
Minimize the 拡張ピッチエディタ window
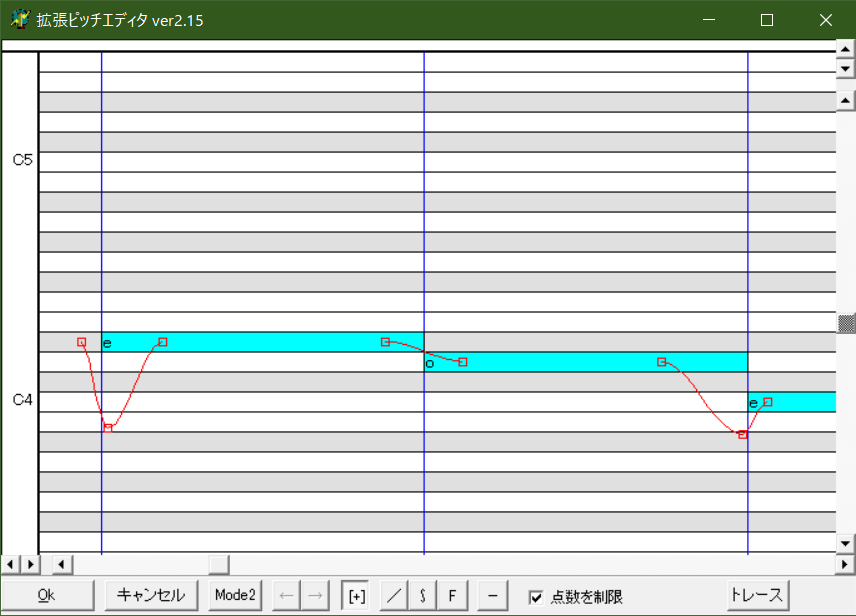[709, 20]
